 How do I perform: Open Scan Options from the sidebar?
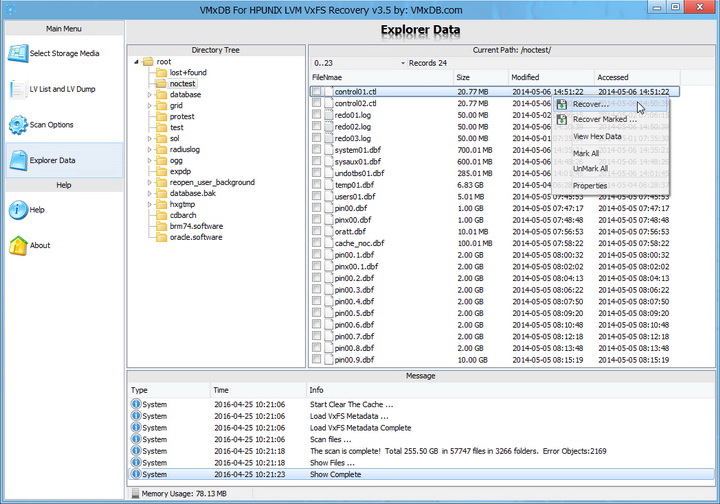pyautogui.click(x=17, y=125)
